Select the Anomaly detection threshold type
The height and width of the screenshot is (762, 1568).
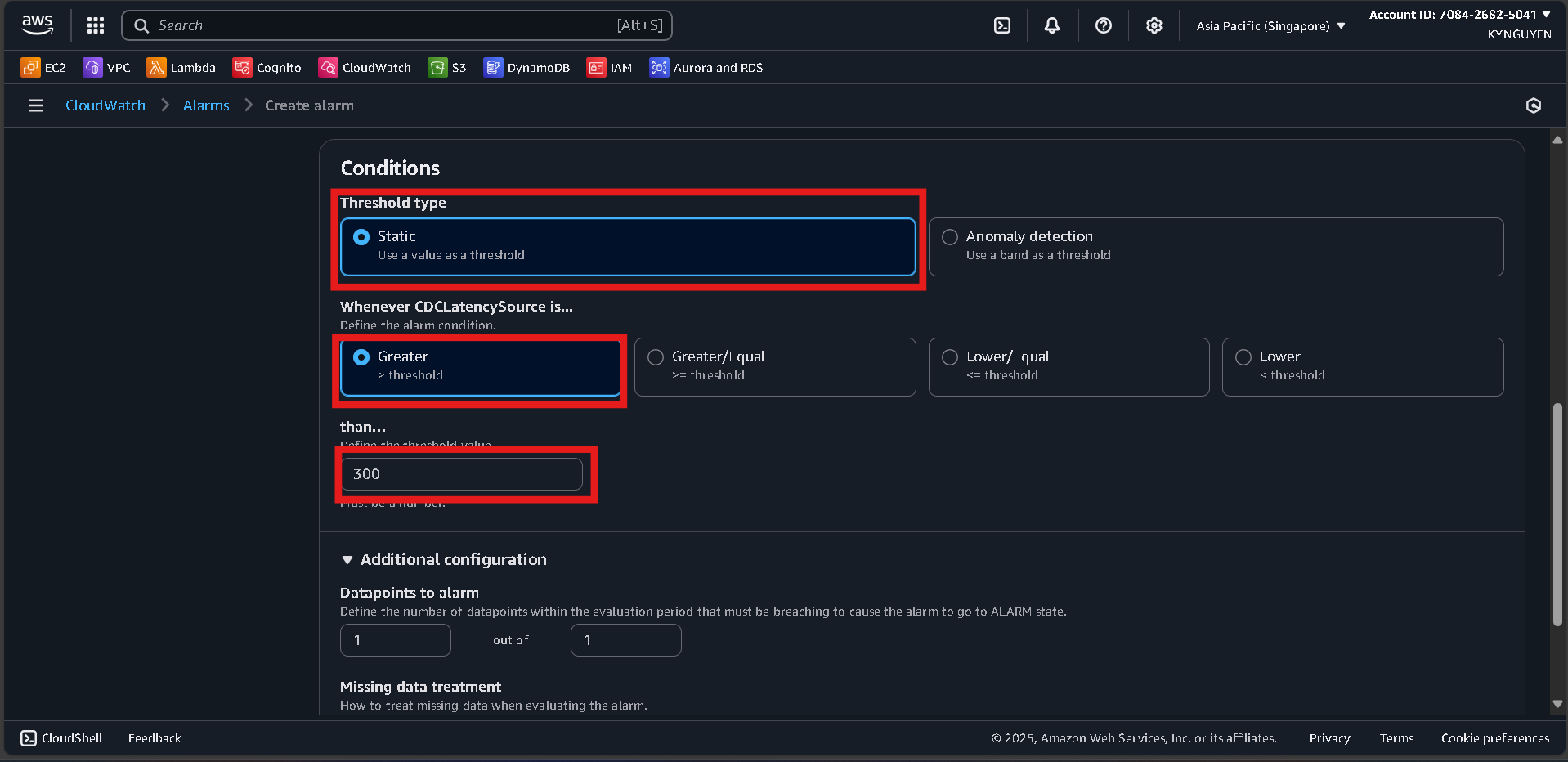pyautogui.click(x=949, y=236)
